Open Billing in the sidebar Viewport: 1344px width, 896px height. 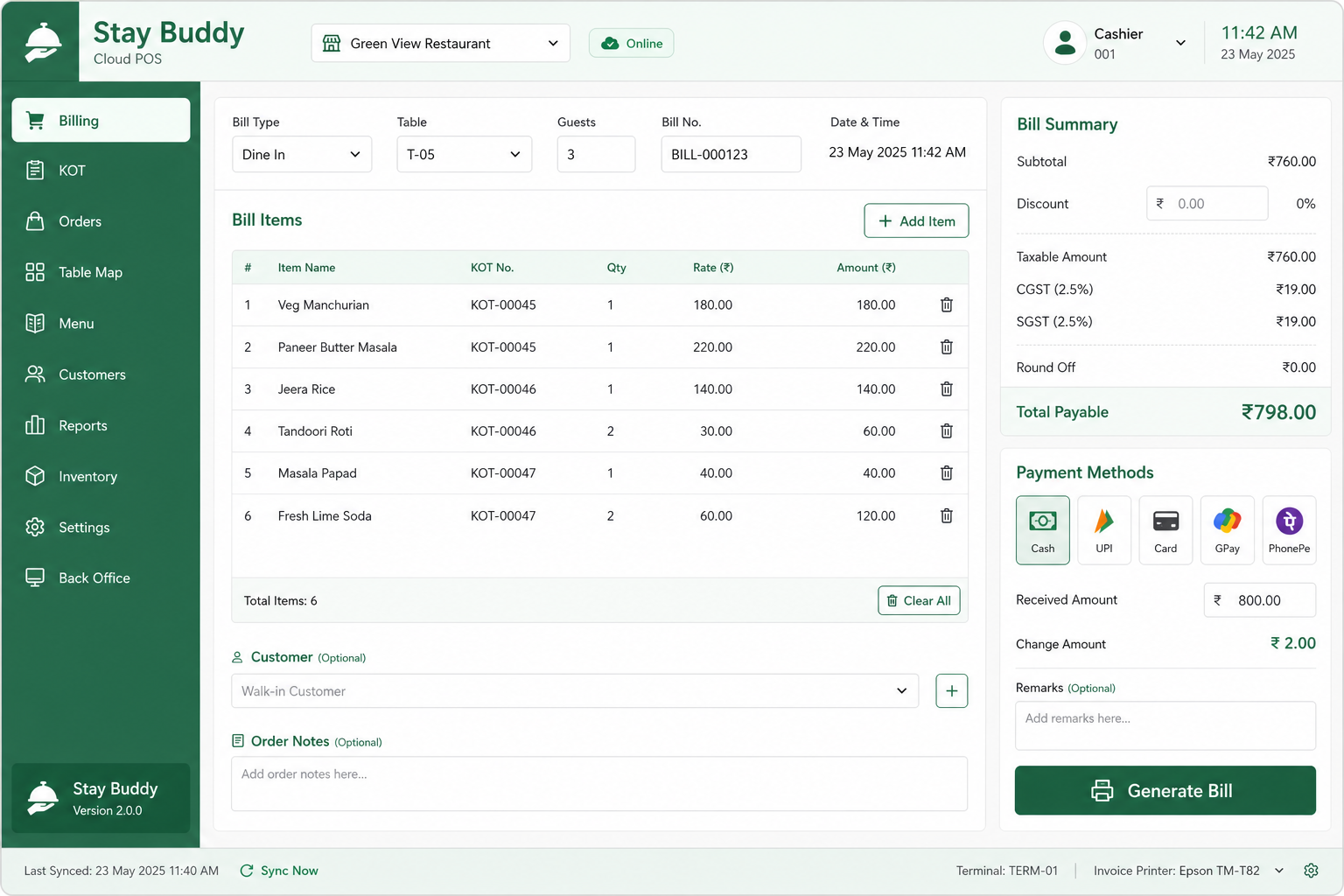point(101,120)
